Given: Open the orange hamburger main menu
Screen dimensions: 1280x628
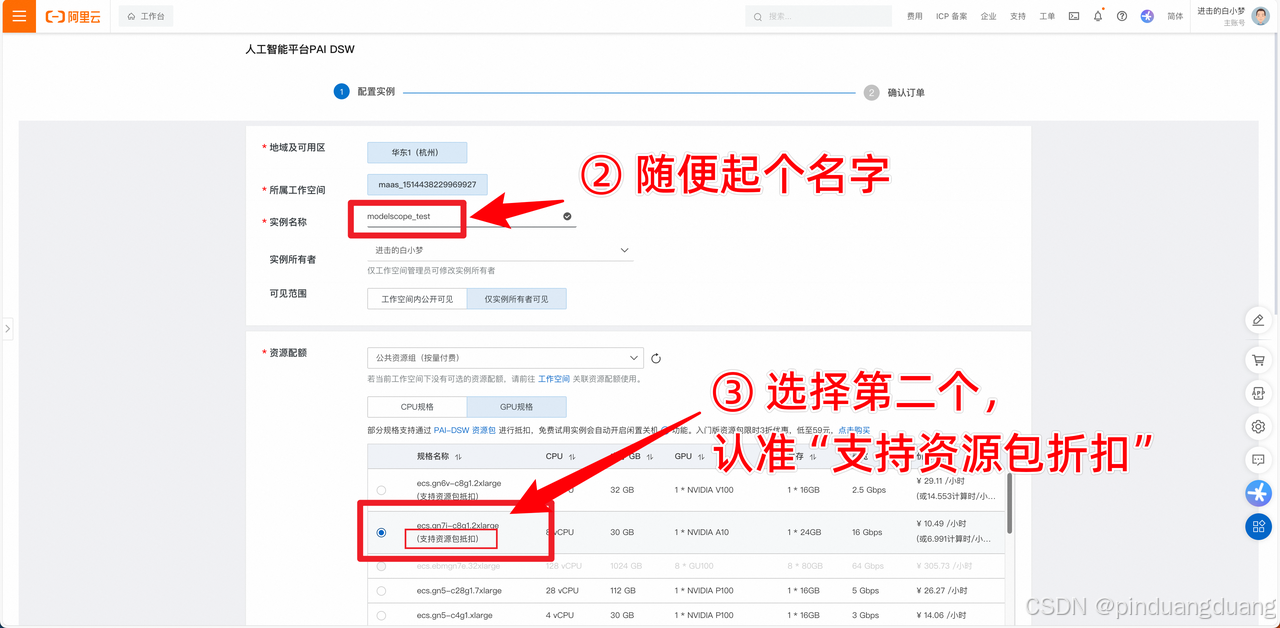Looking at the screenshot, I should pyautogui.click(x=19, y=16).
